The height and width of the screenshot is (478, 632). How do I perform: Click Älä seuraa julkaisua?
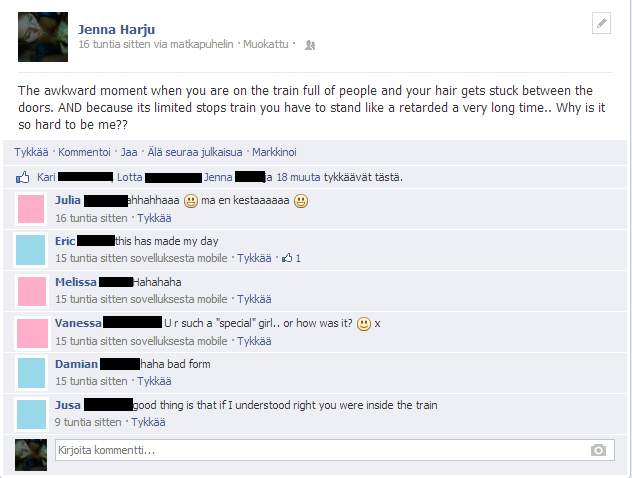[195, 152]
